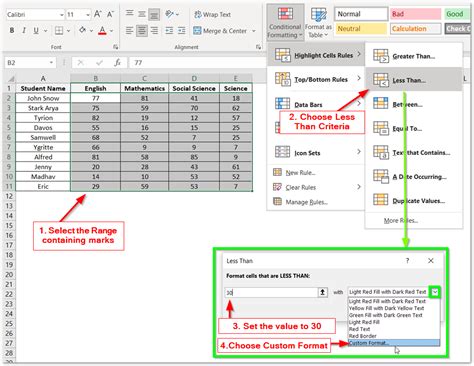Select cell with John Snow
Screen dimensions: 474x366
(43, 98)
